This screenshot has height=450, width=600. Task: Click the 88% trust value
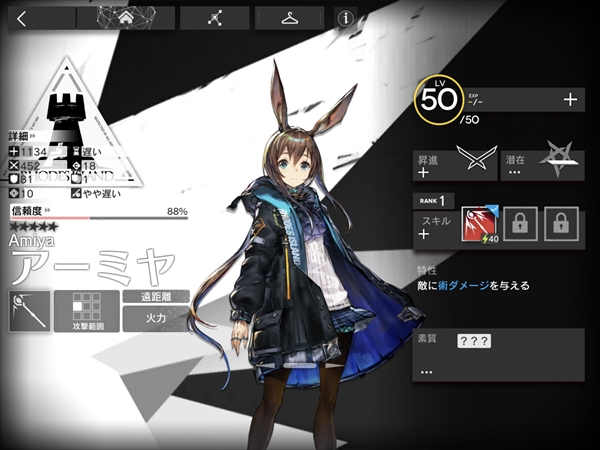pyautogui.click(x=177, y=211)
